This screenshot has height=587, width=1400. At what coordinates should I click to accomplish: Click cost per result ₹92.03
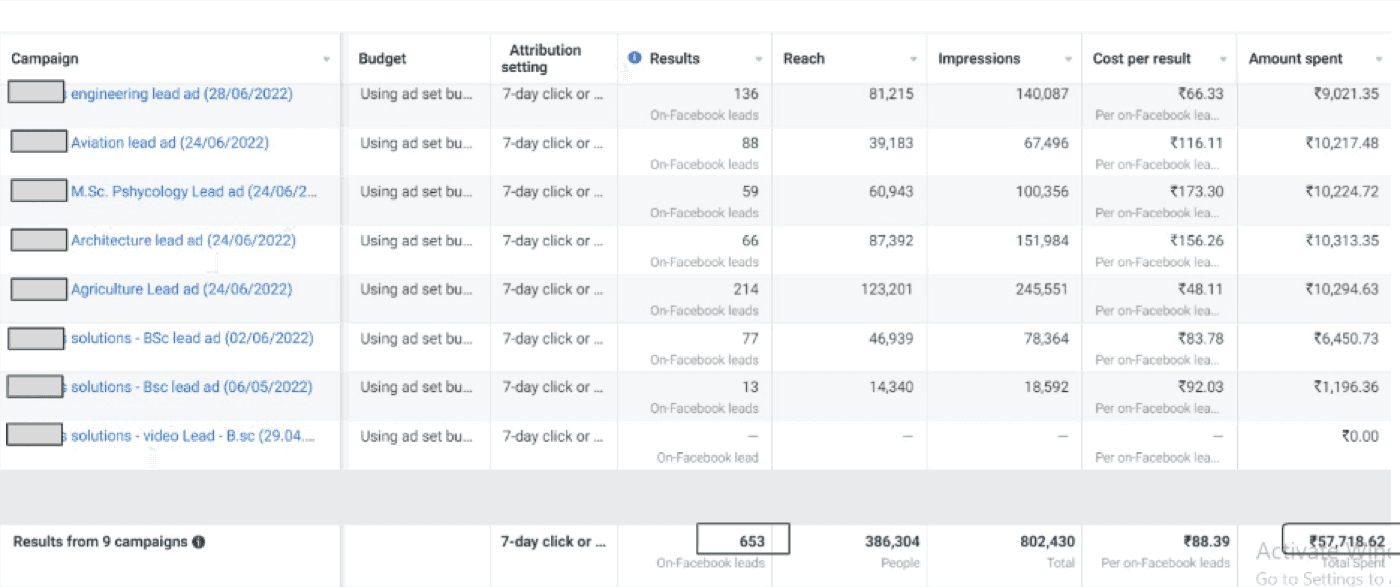[x=1200, y=387]
